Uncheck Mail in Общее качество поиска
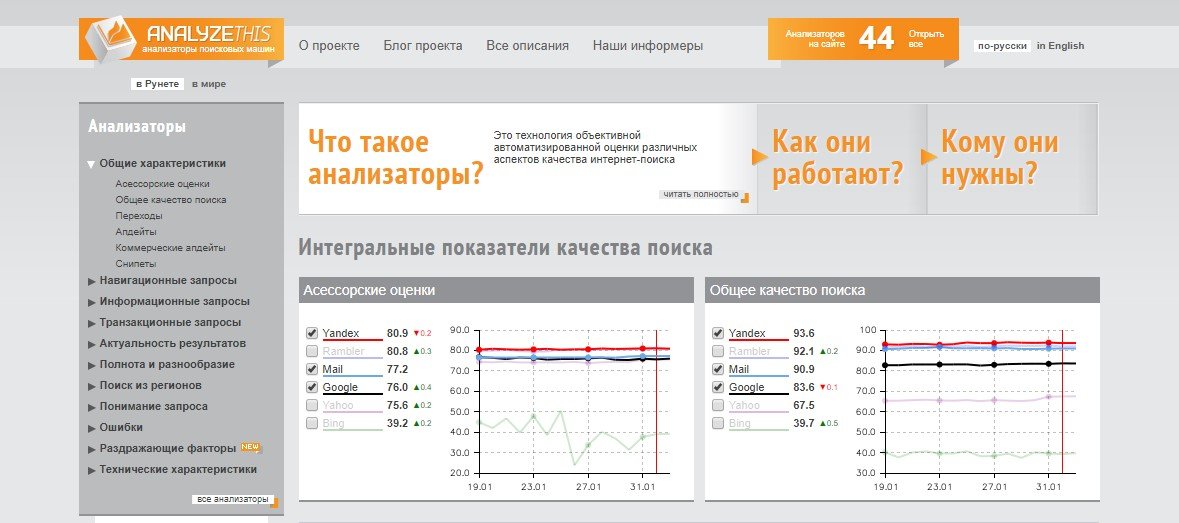The height and width of the screenshot is (523, 1179). click(718, 369)
